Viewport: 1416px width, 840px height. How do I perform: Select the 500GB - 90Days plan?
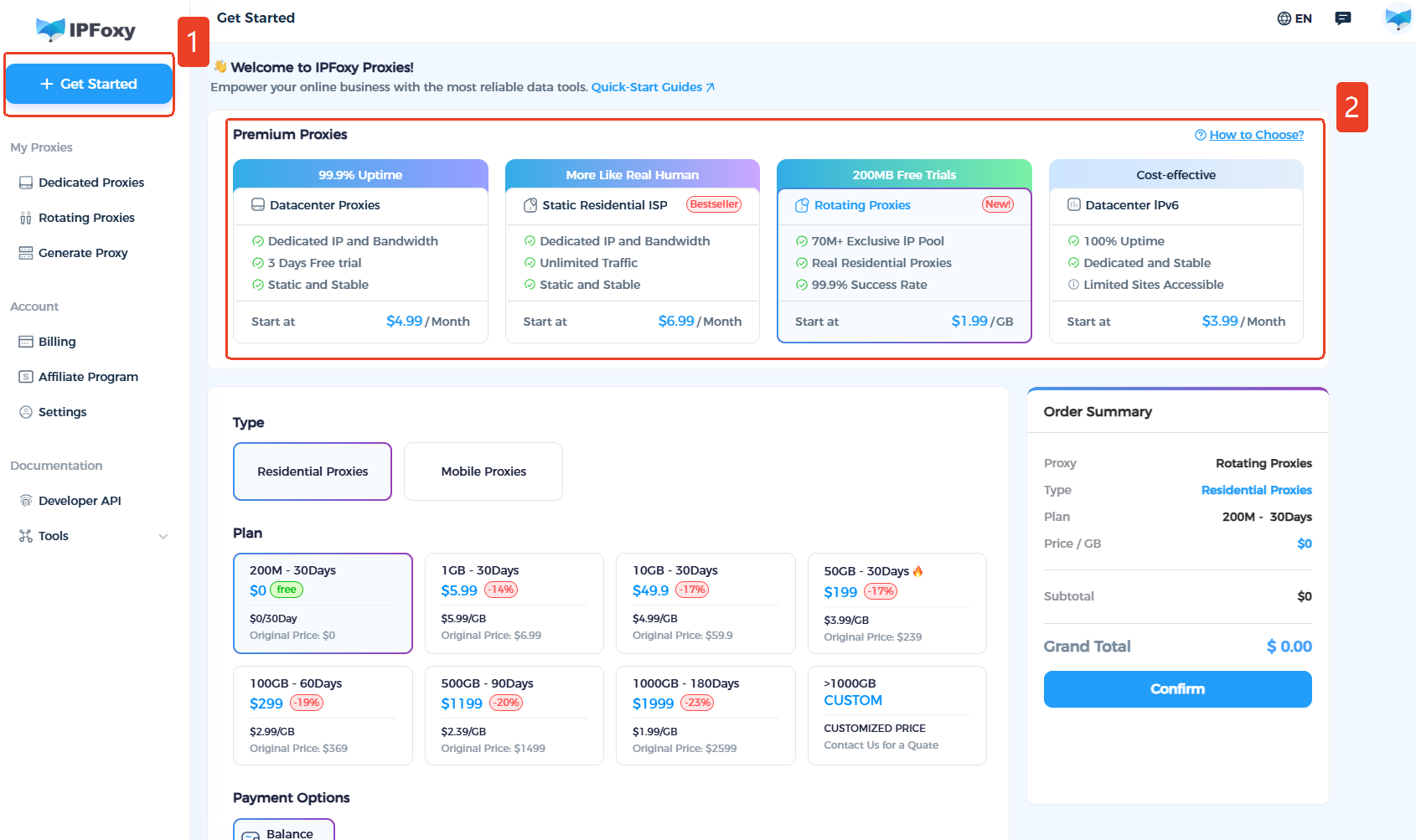(x=514, y=715)
